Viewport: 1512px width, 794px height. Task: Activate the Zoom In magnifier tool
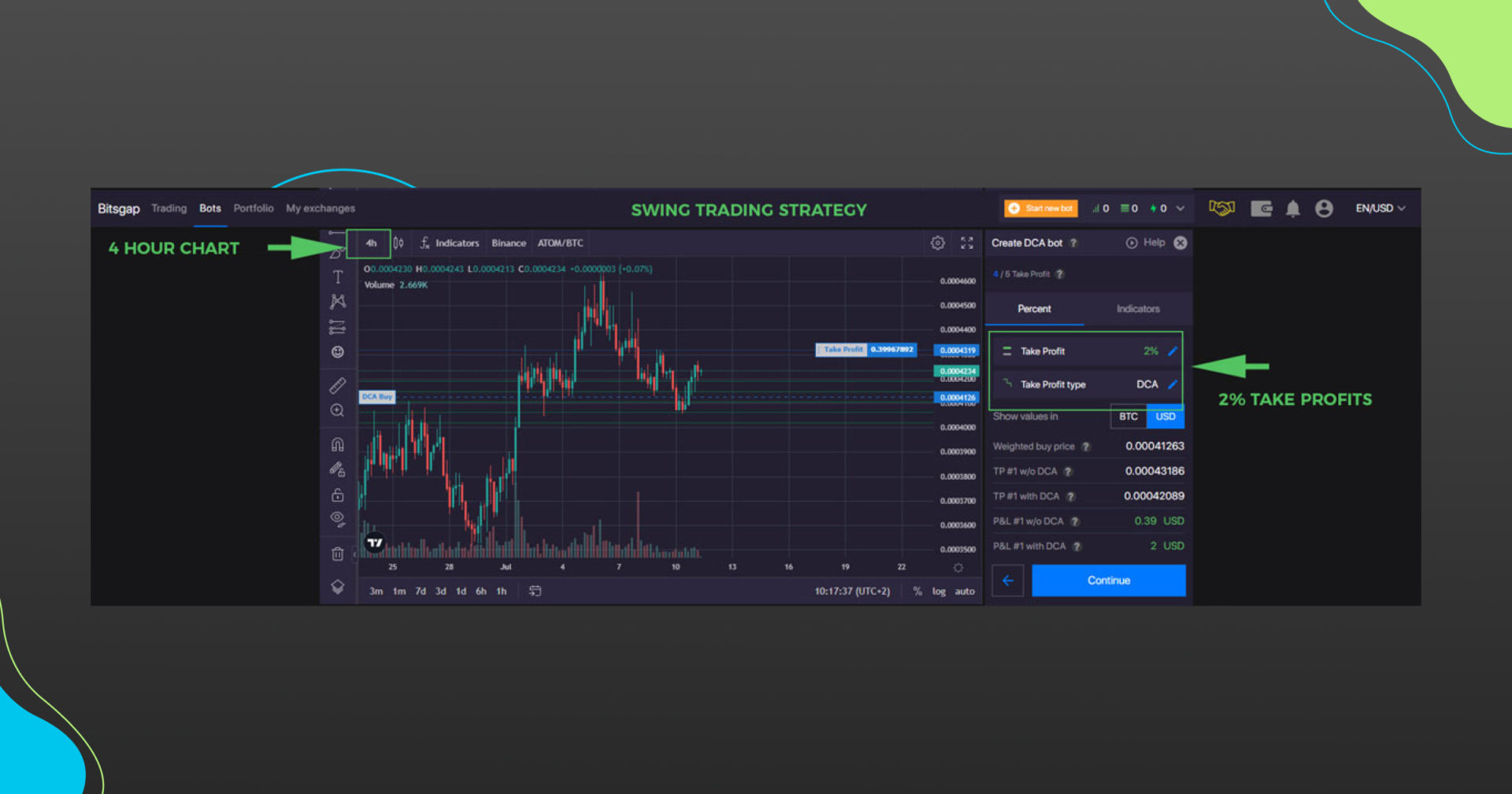tap(337, 410)
